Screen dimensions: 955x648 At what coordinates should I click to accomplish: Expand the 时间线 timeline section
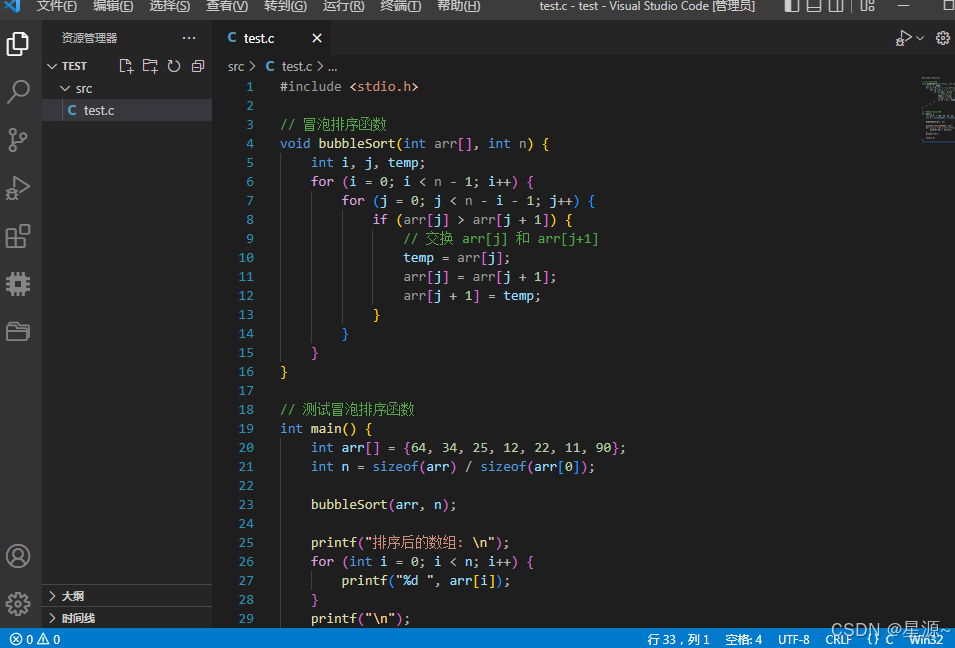pos(127,618)
